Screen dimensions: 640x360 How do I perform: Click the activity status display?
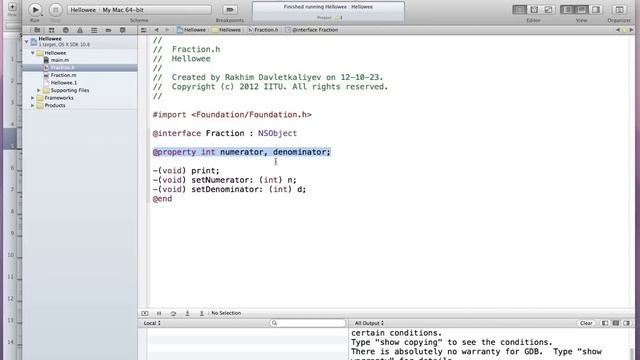pos(329,11)
